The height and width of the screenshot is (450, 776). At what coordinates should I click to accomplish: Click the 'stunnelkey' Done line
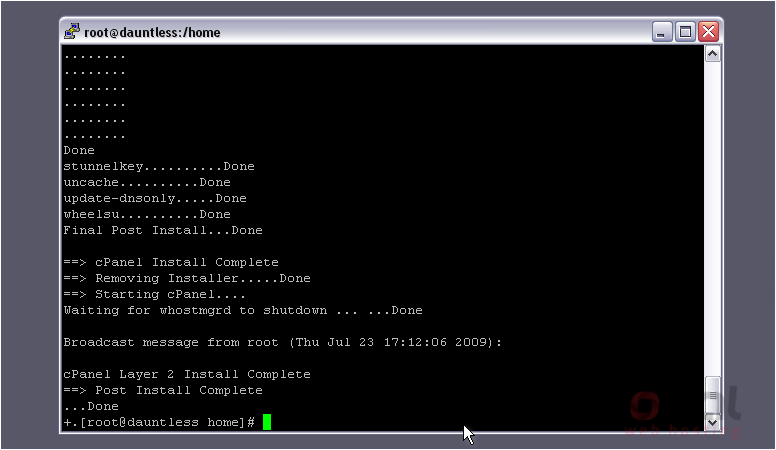tap(159, 166)
